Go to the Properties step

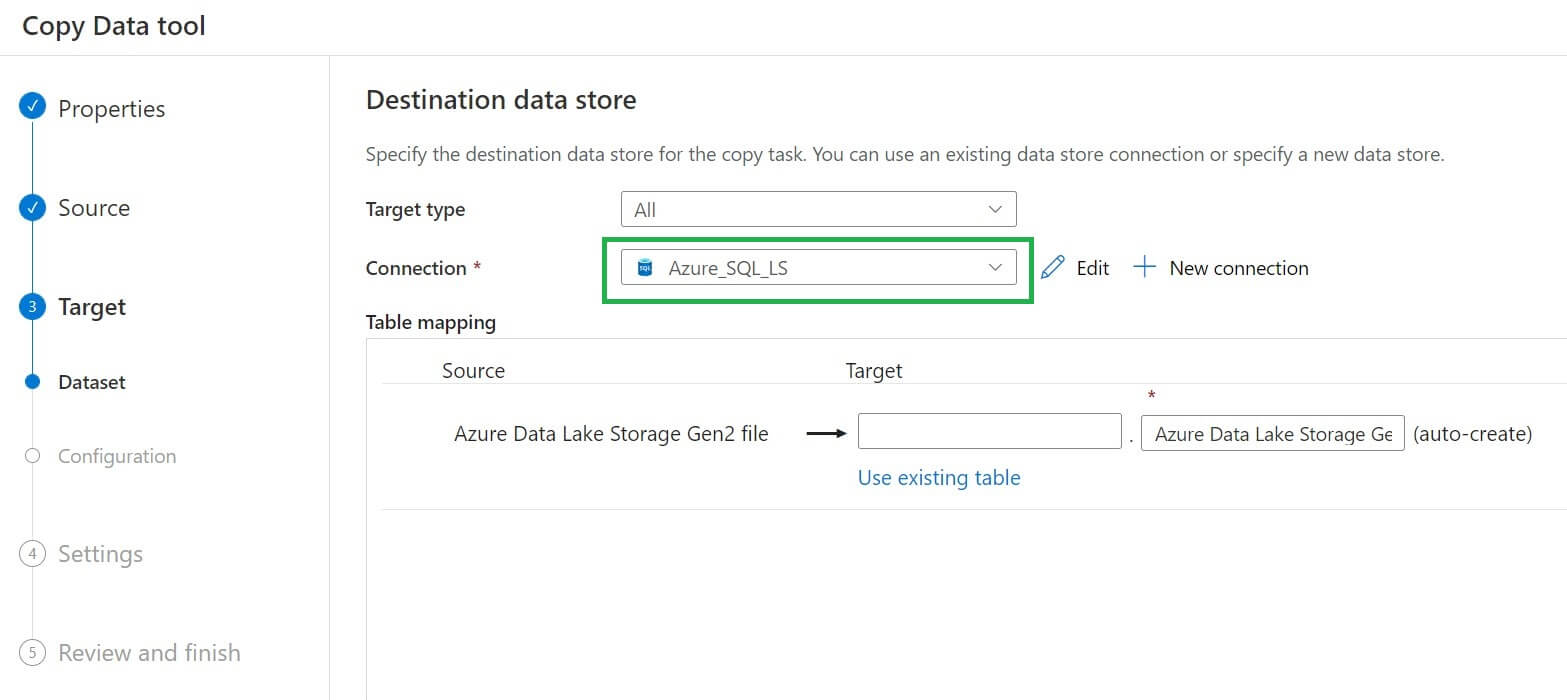tap(111, 109)
